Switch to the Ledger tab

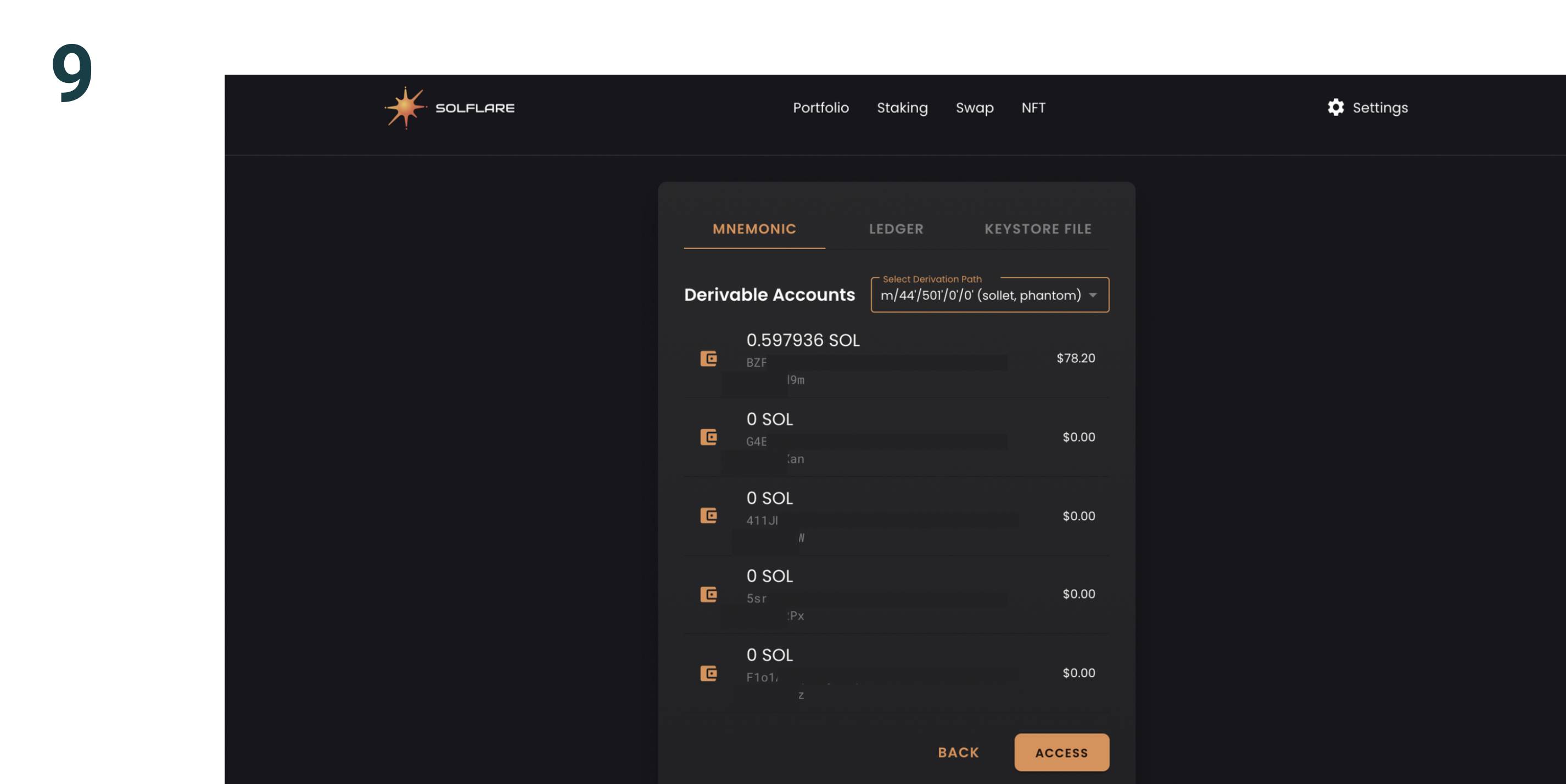[896, 229]
